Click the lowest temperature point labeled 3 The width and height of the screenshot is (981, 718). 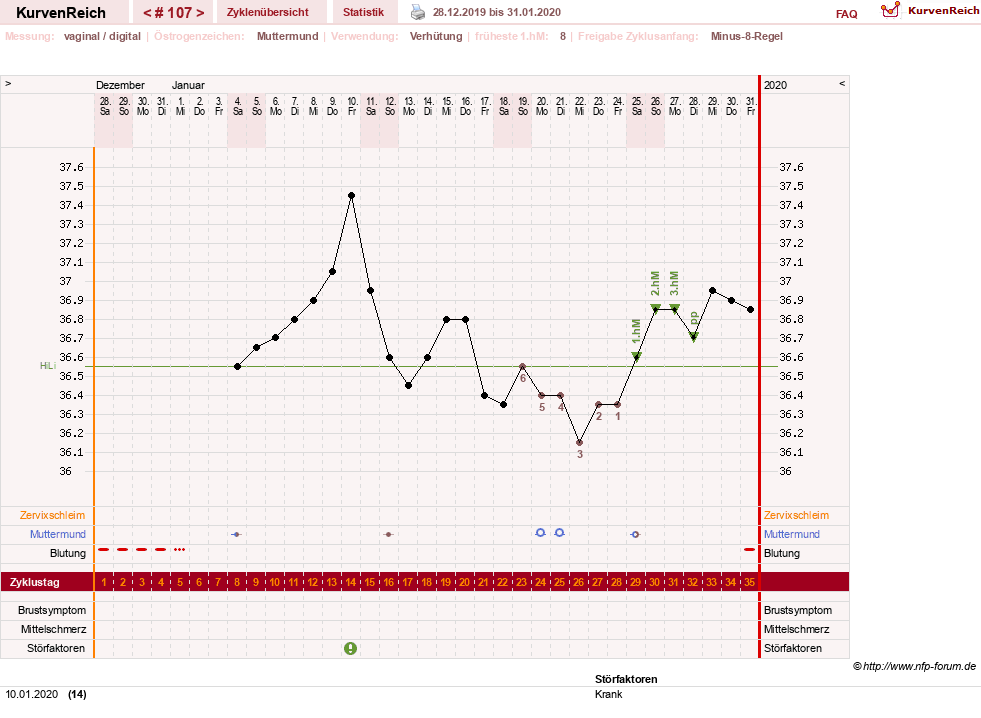click(579, 442)
